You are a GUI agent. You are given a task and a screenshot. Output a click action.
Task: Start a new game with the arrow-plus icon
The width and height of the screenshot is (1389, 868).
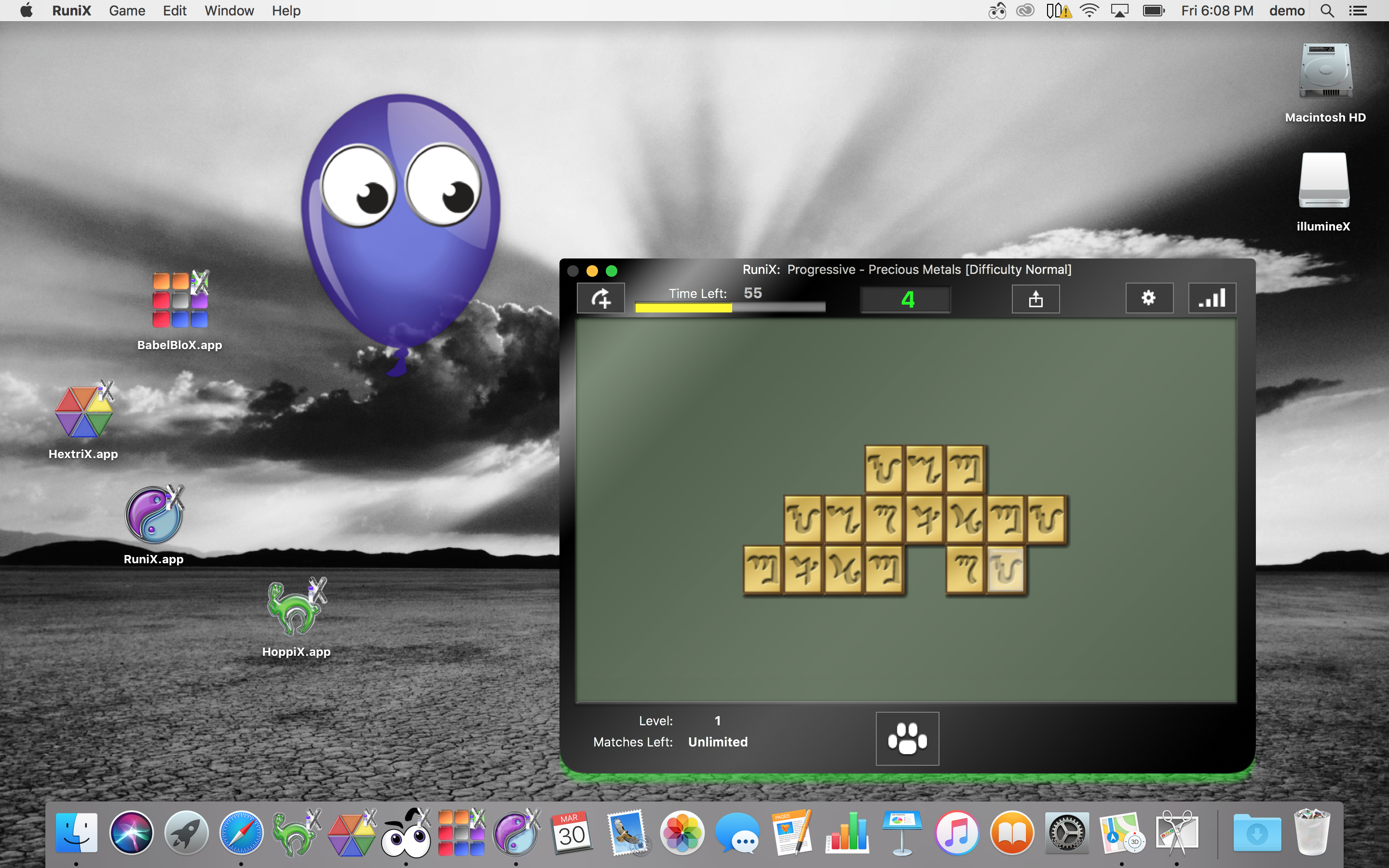[x=600, y=298]
